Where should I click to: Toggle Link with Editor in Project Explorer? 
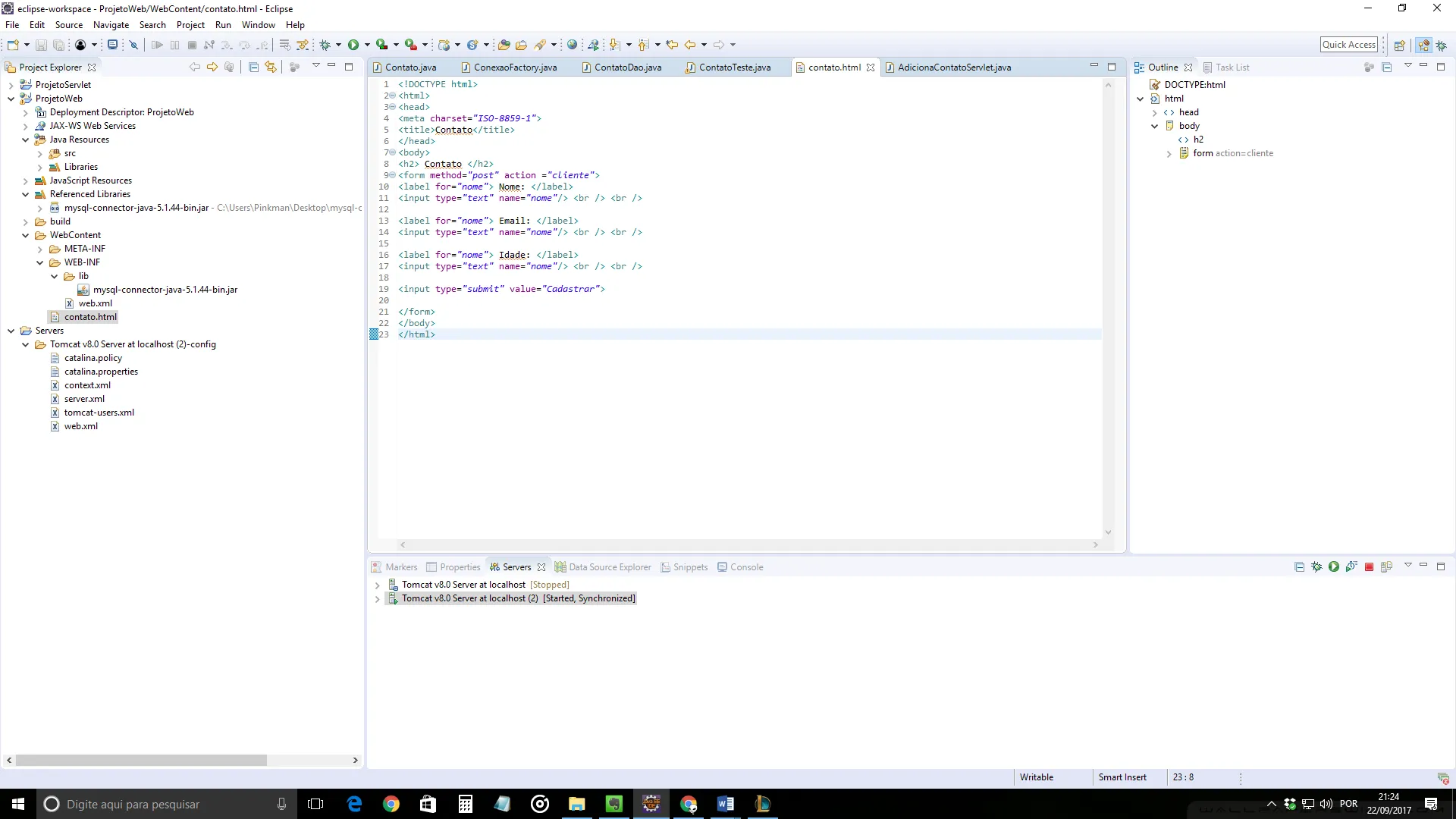click(x=271, y=67)
